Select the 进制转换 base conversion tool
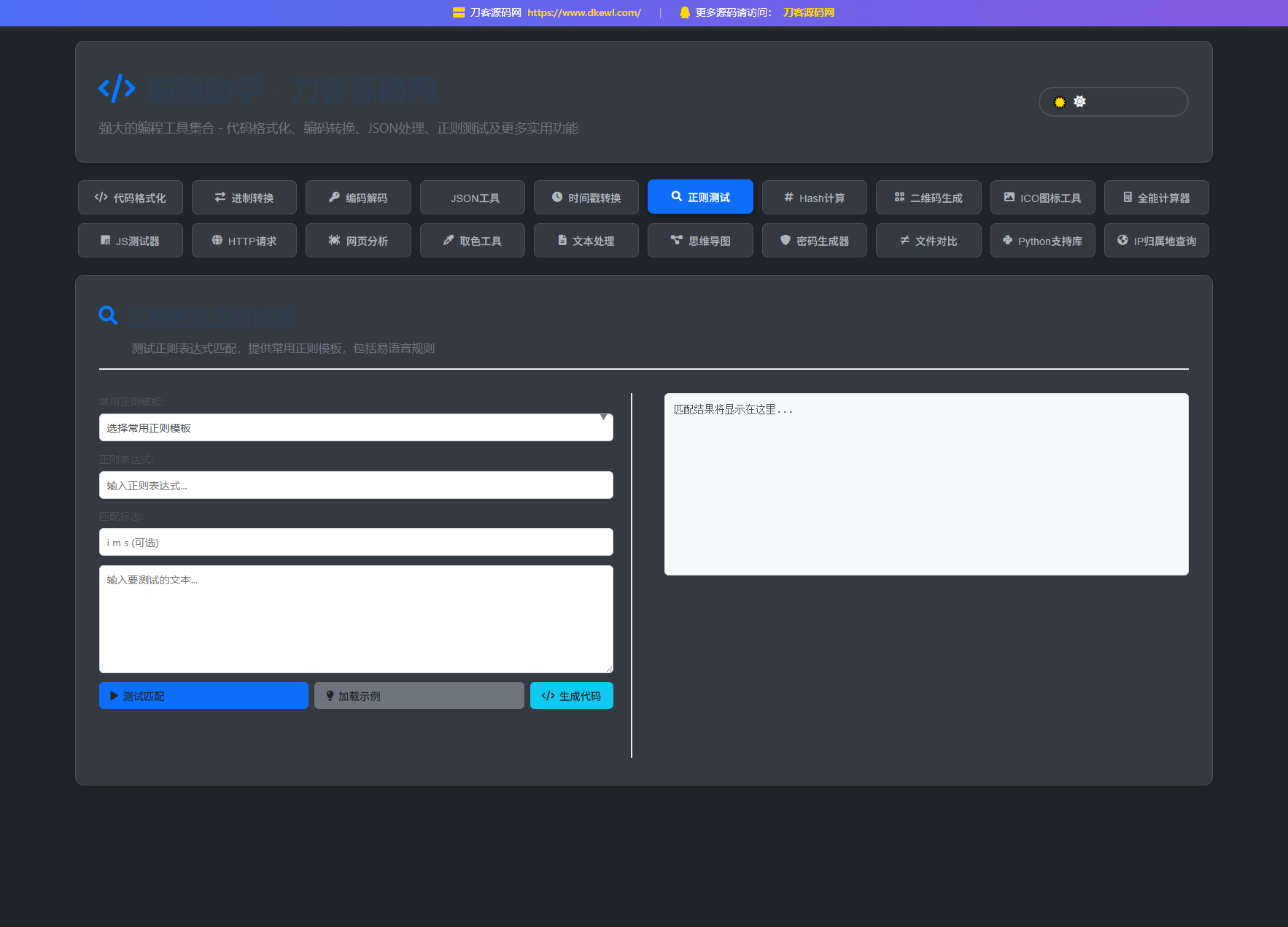Image resolution: width=1288 pixels, height=927 pixels. click(x=244, y=197)
